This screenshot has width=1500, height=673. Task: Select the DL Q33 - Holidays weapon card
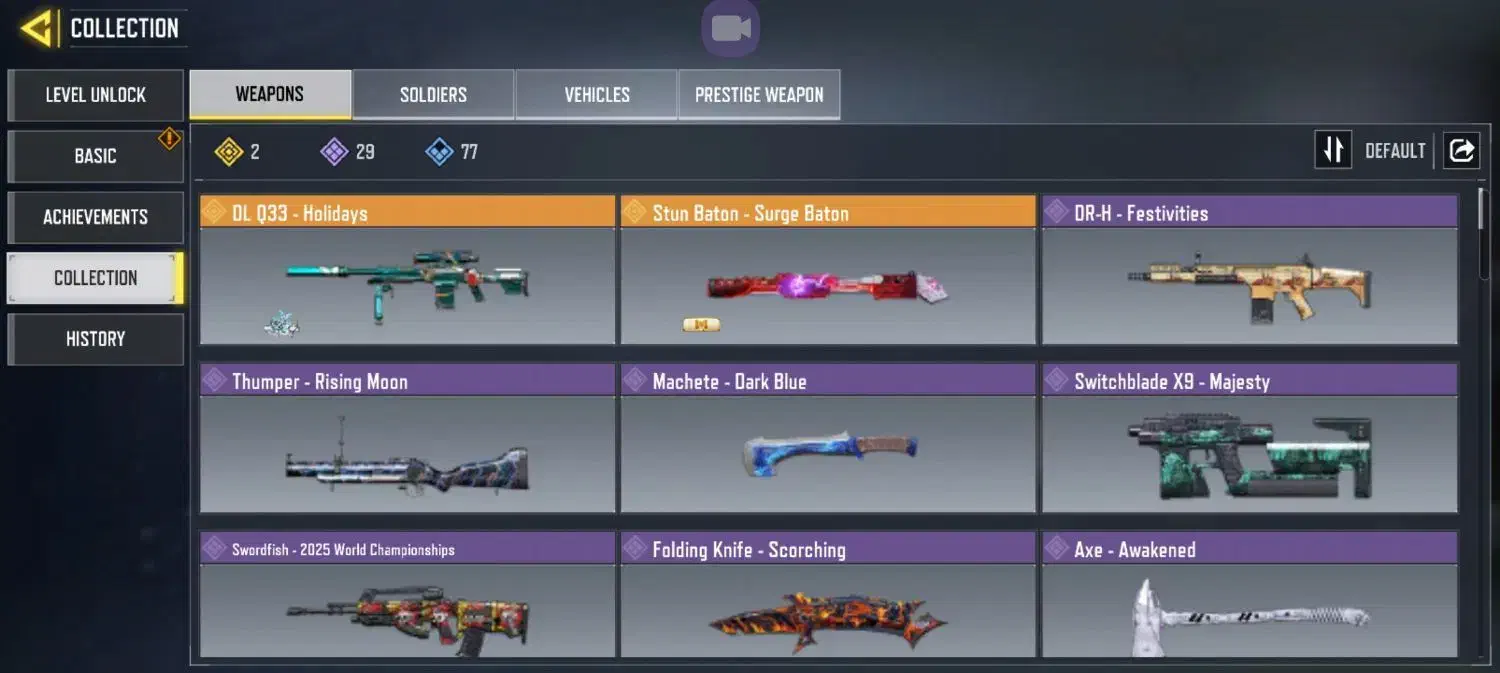[407, 270]
